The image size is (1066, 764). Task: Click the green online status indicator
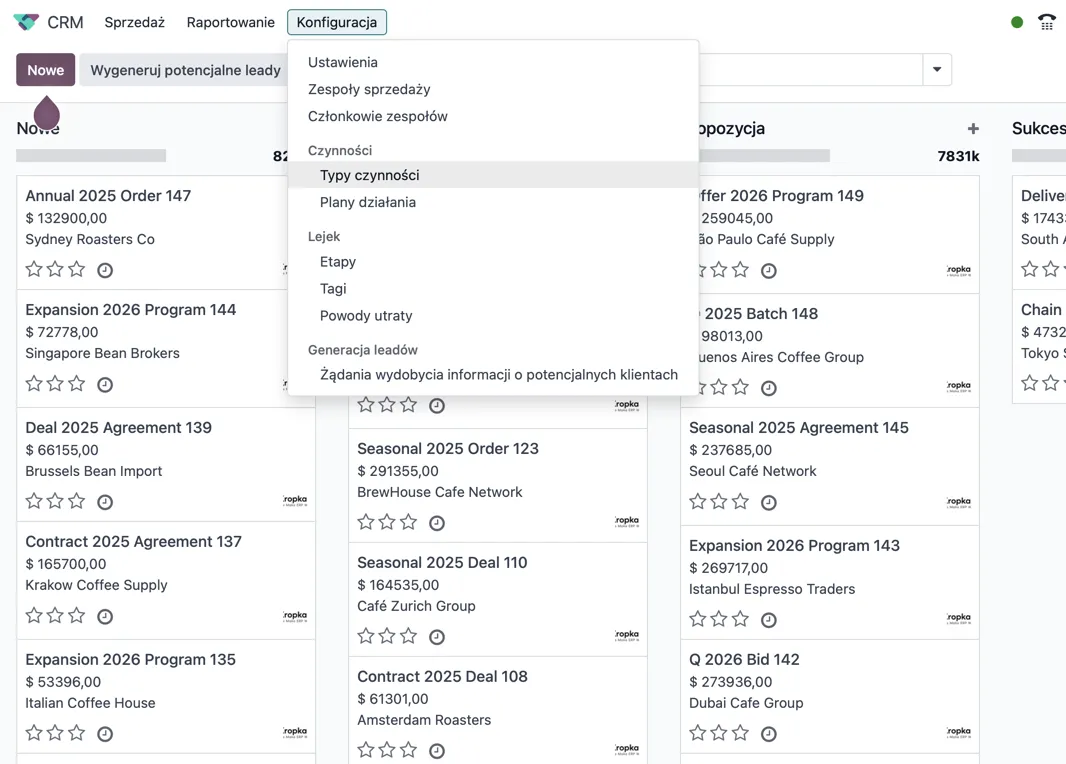pyautogui.click(x=1017, y=22)
